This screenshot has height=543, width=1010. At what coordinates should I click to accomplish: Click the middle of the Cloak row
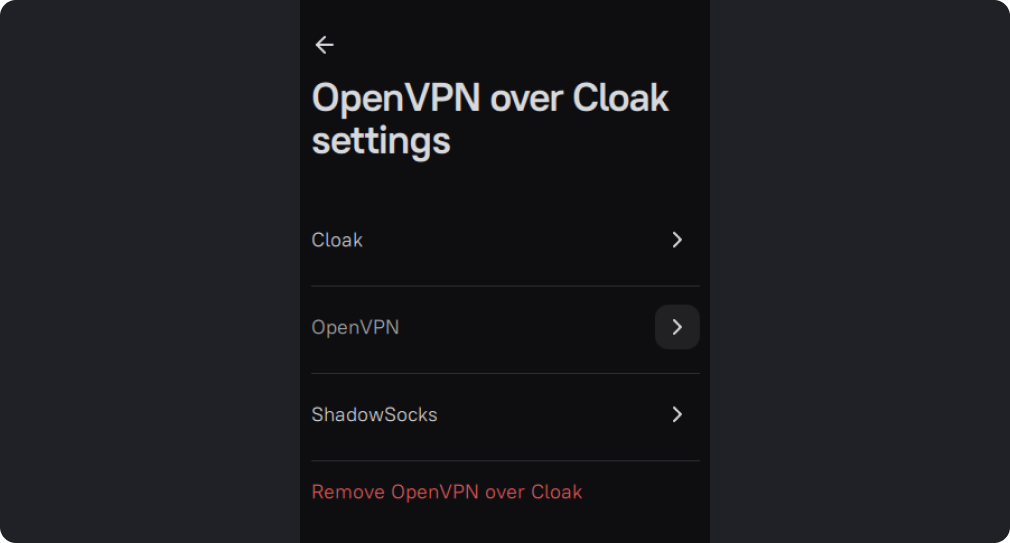tap(505, 240)
